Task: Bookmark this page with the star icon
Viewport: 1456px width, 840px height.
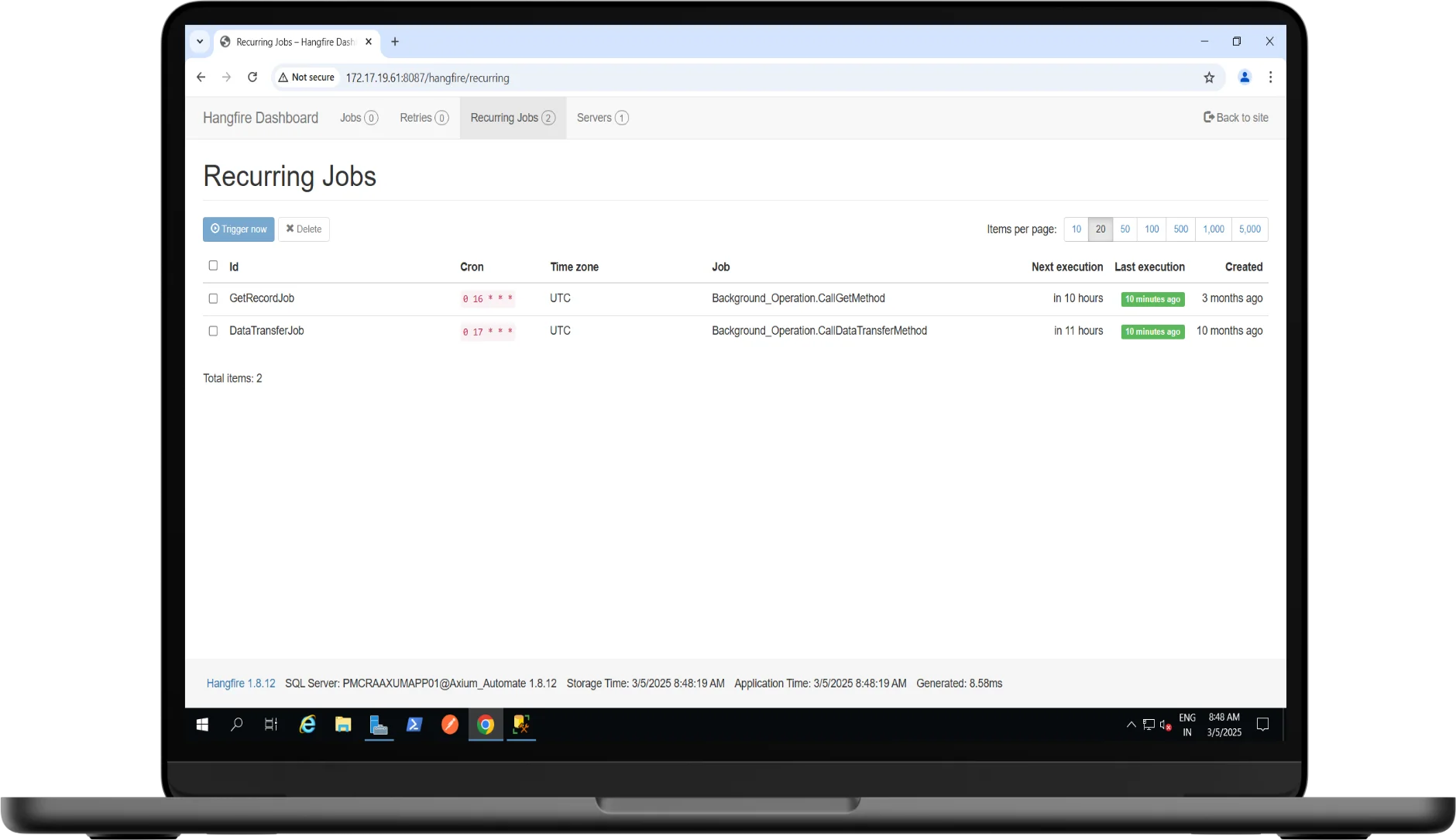Action: coord(1209,77)
